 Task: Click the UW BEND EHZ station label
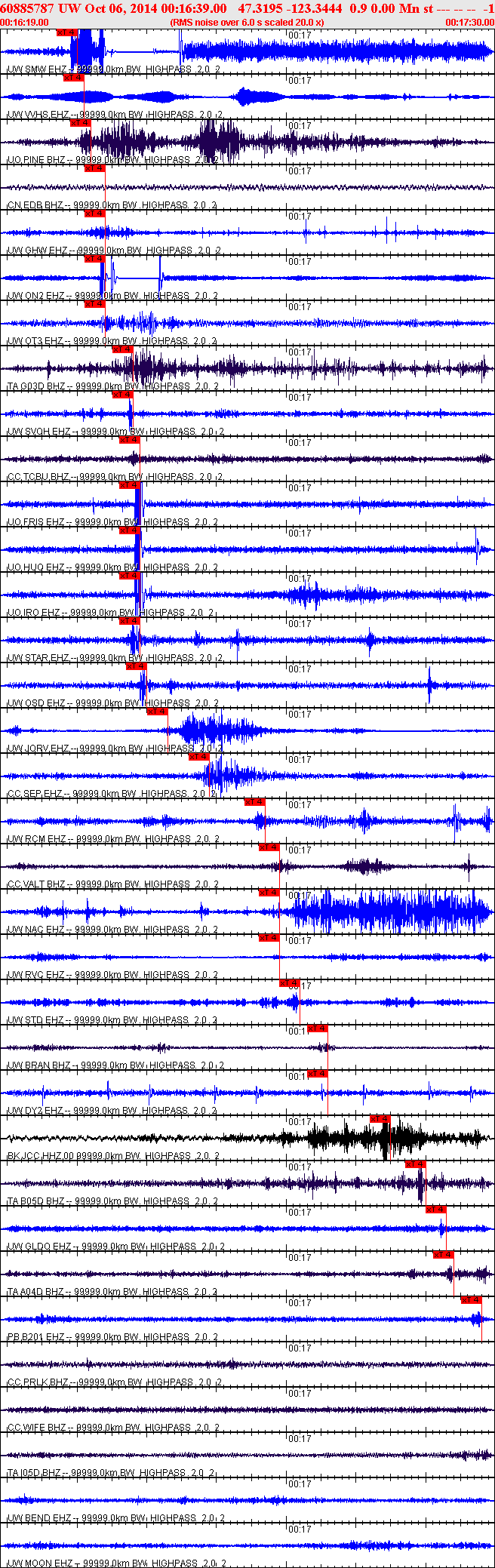point(115,1518)
